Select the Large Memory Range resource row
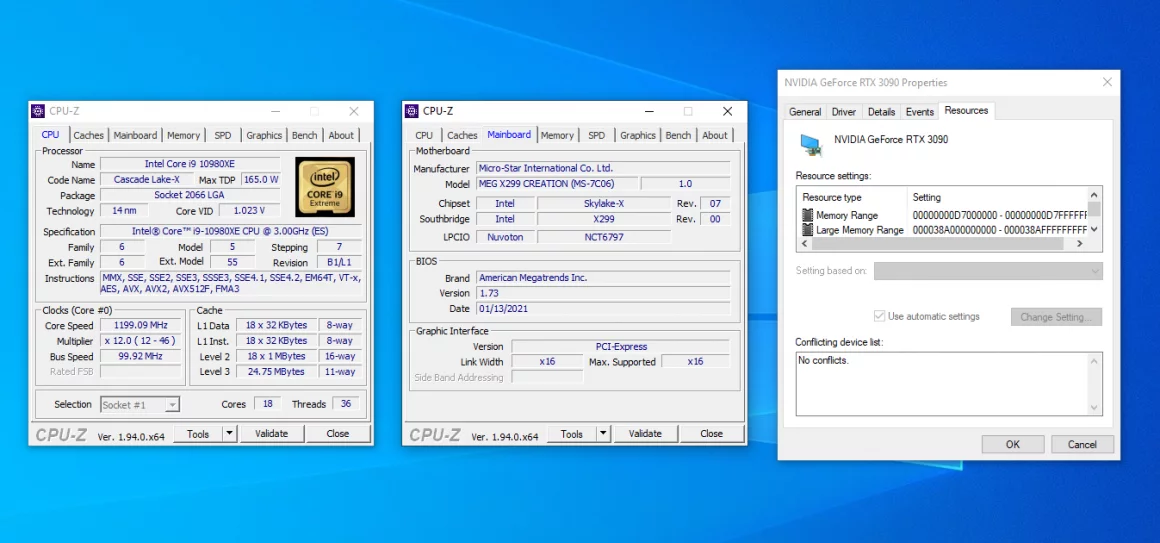The height and width of the screenshot is (543, 1160). (x=943, y=230)
